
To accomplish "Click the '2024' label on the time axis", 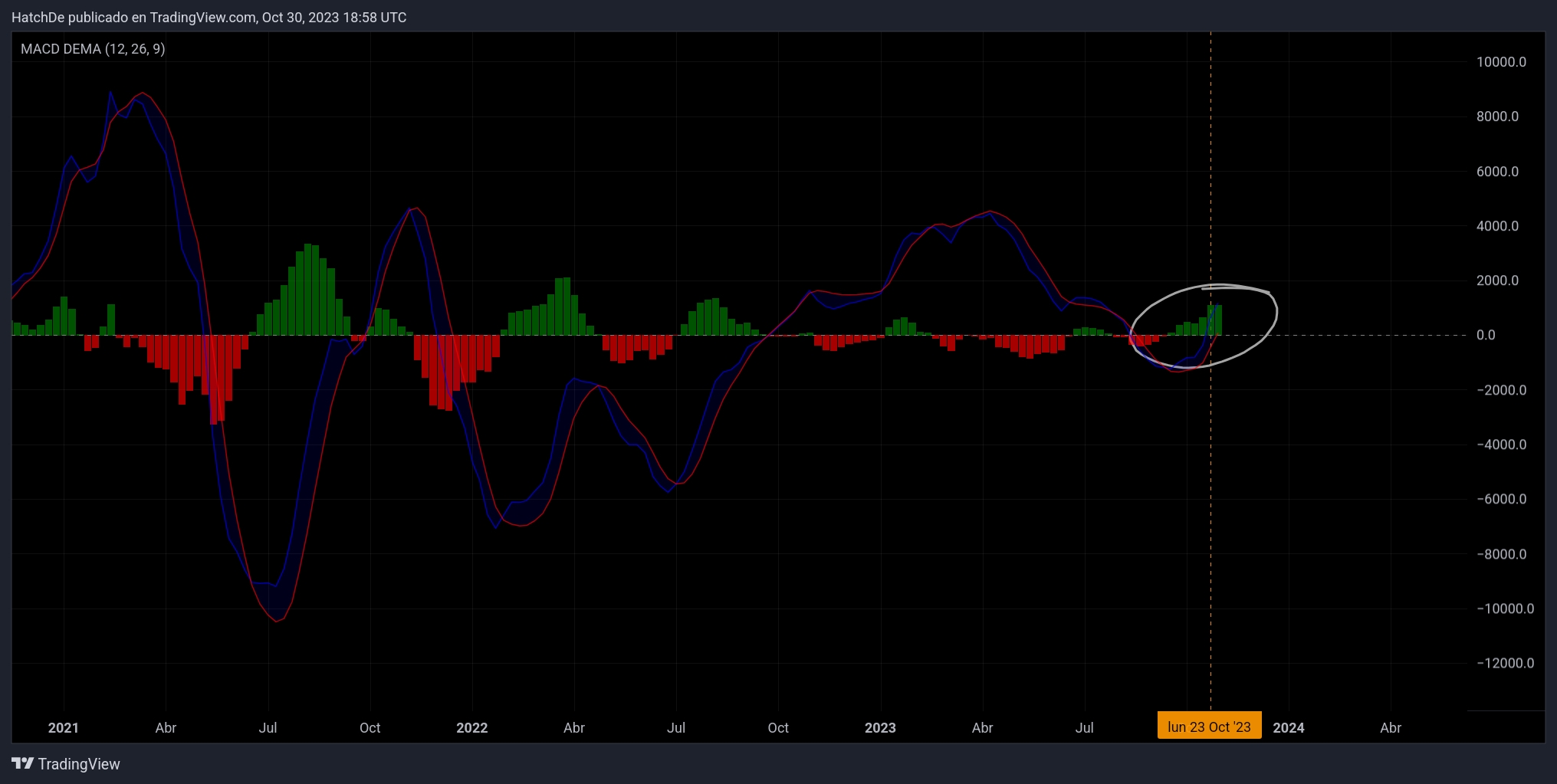I will coord(1289,728).
